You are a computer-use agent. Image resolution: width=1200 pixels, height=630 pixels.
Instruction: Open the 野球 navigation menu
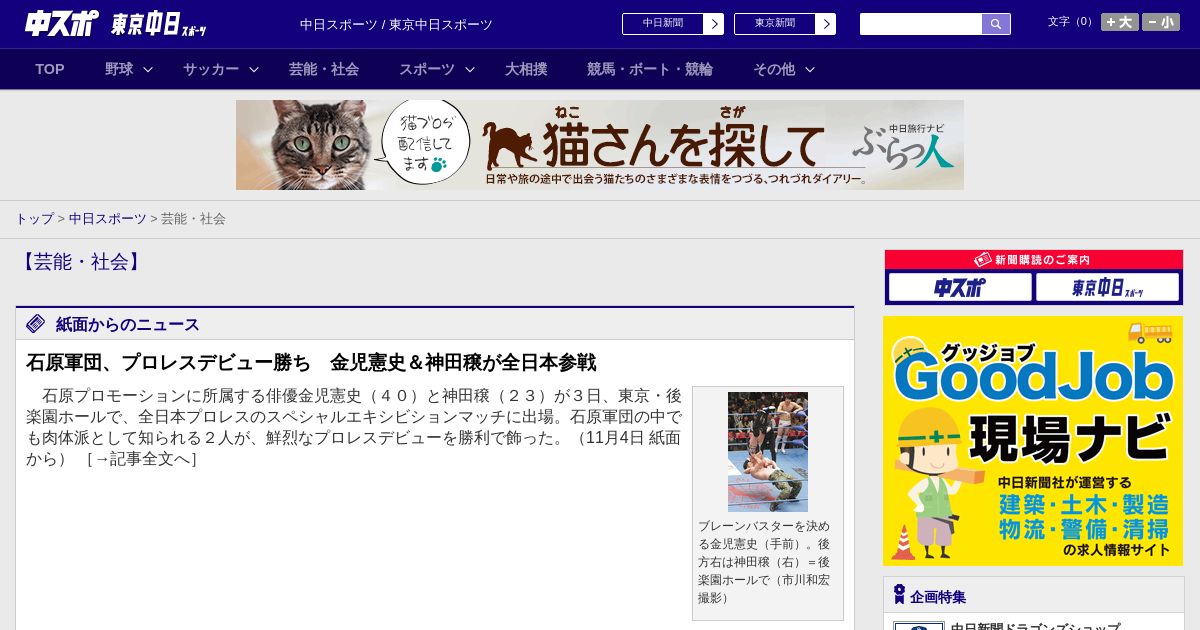119,69
